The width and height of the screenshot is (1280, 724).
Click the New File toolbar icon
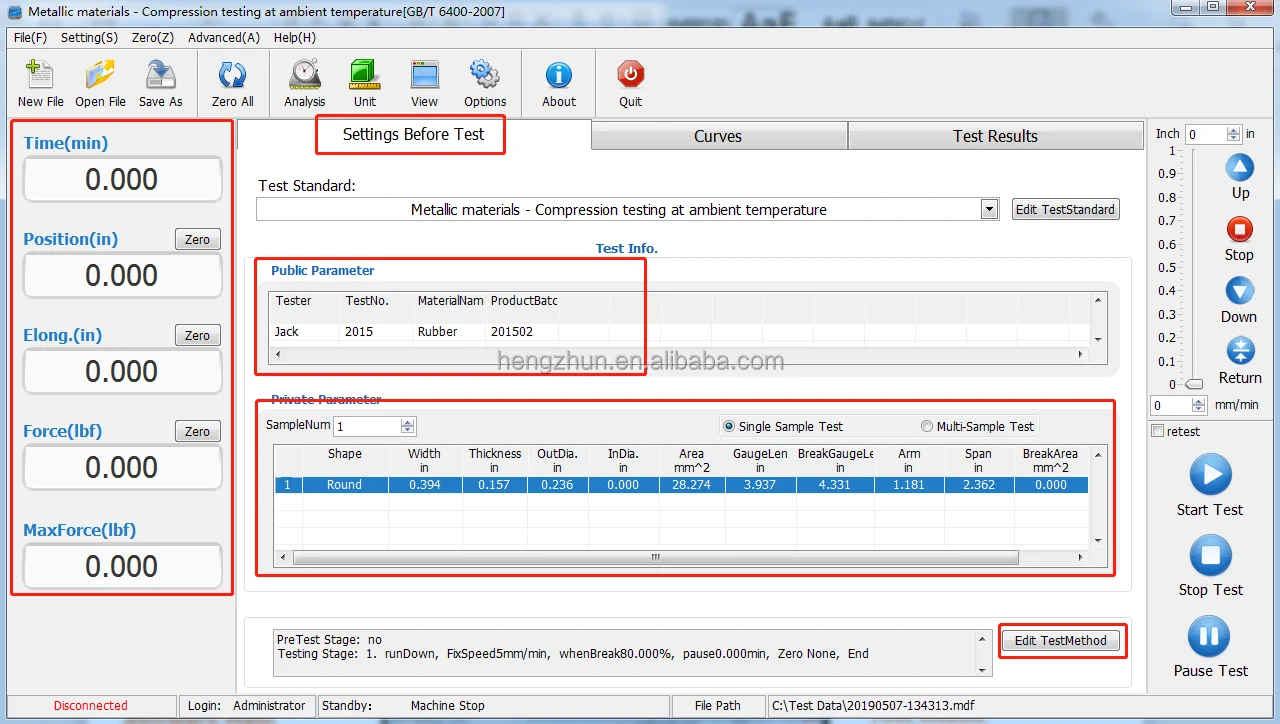[40, 77]
